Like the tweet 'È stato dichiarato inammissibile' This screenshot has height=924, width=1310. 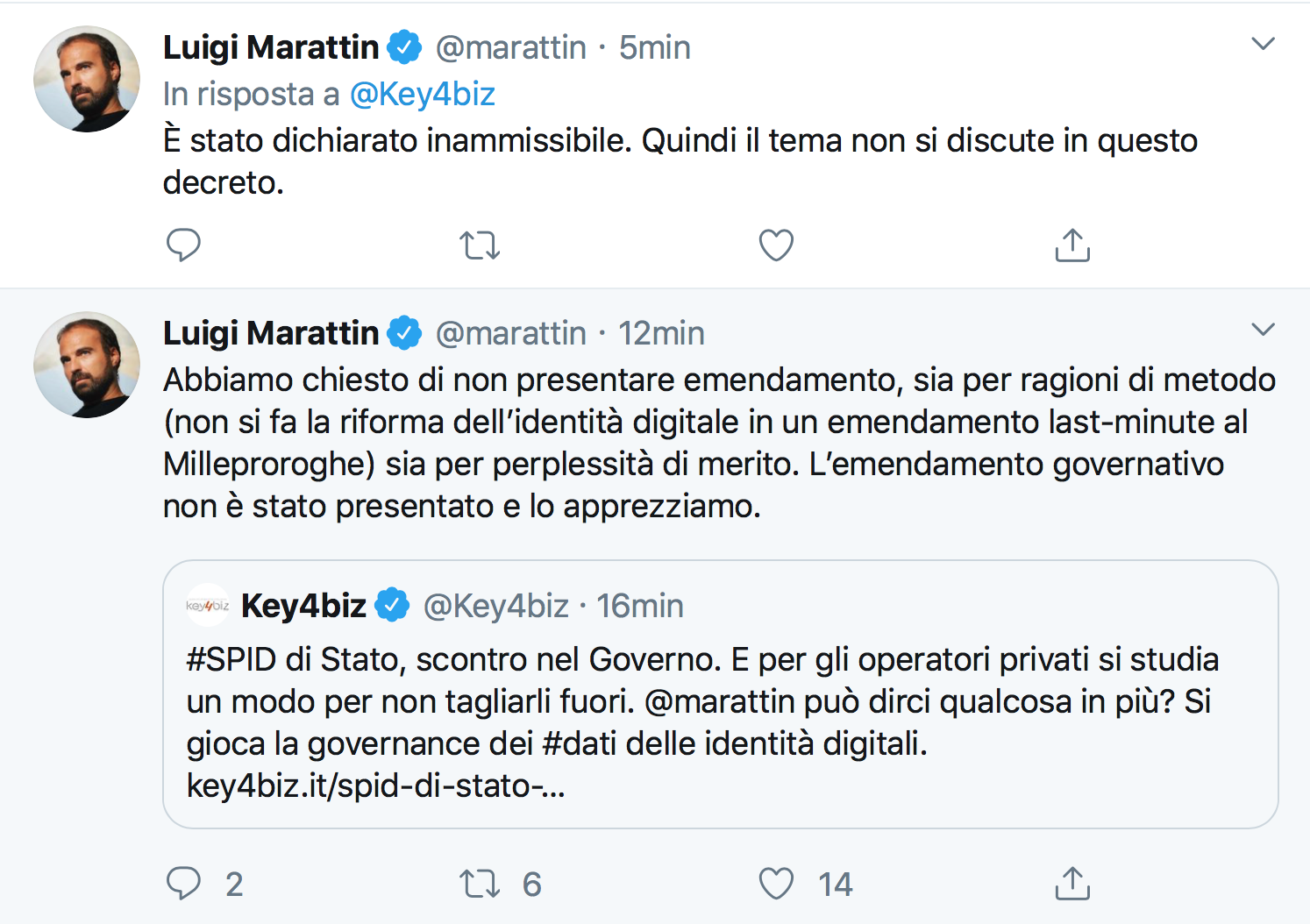[776, 245]
